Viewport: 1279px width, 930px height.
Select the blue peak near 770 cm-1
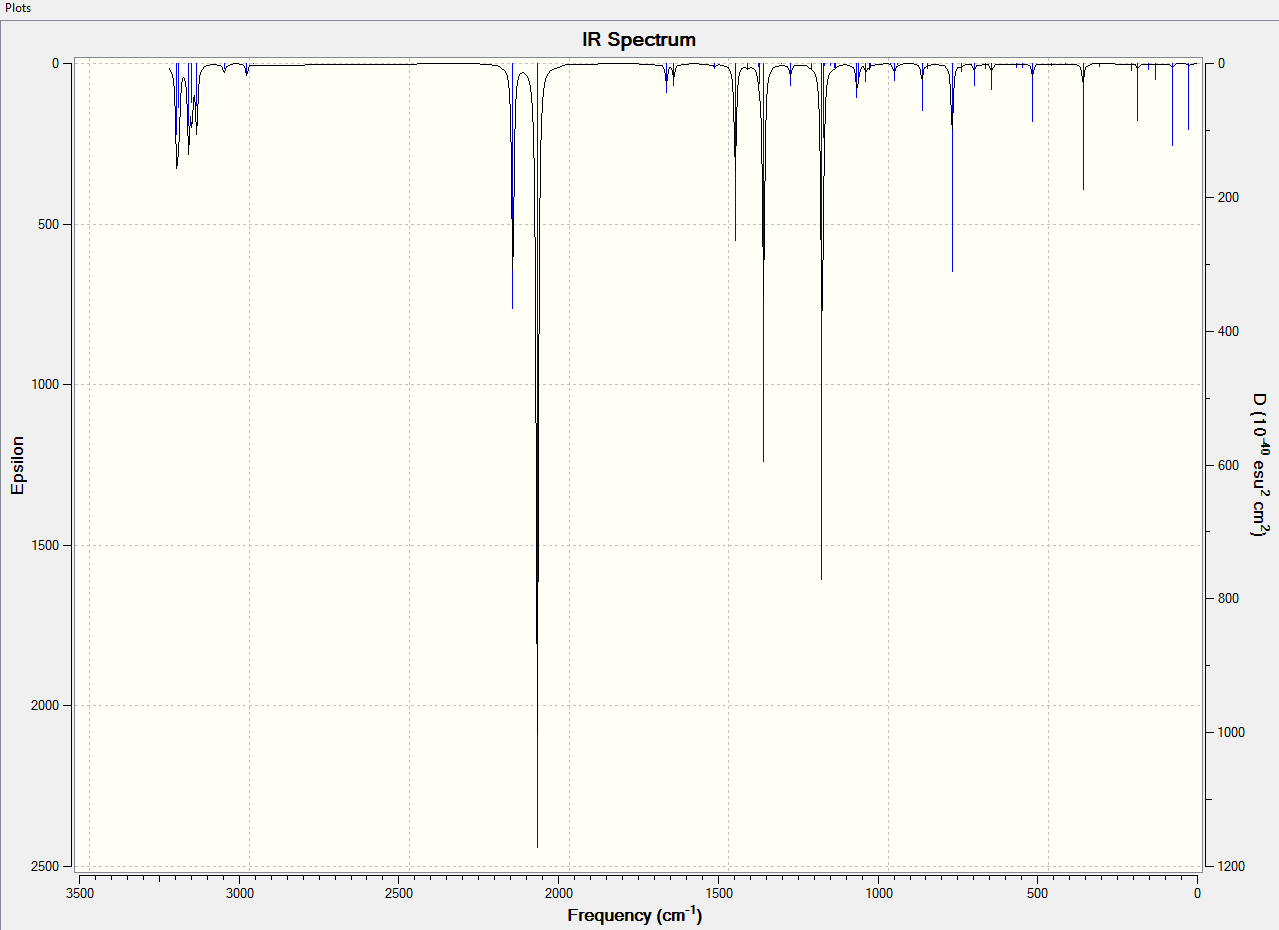952,167
